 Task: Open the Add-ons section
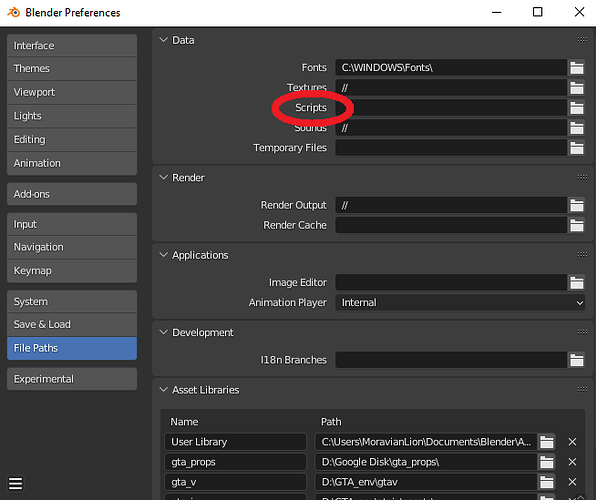[x=72, y=194]
